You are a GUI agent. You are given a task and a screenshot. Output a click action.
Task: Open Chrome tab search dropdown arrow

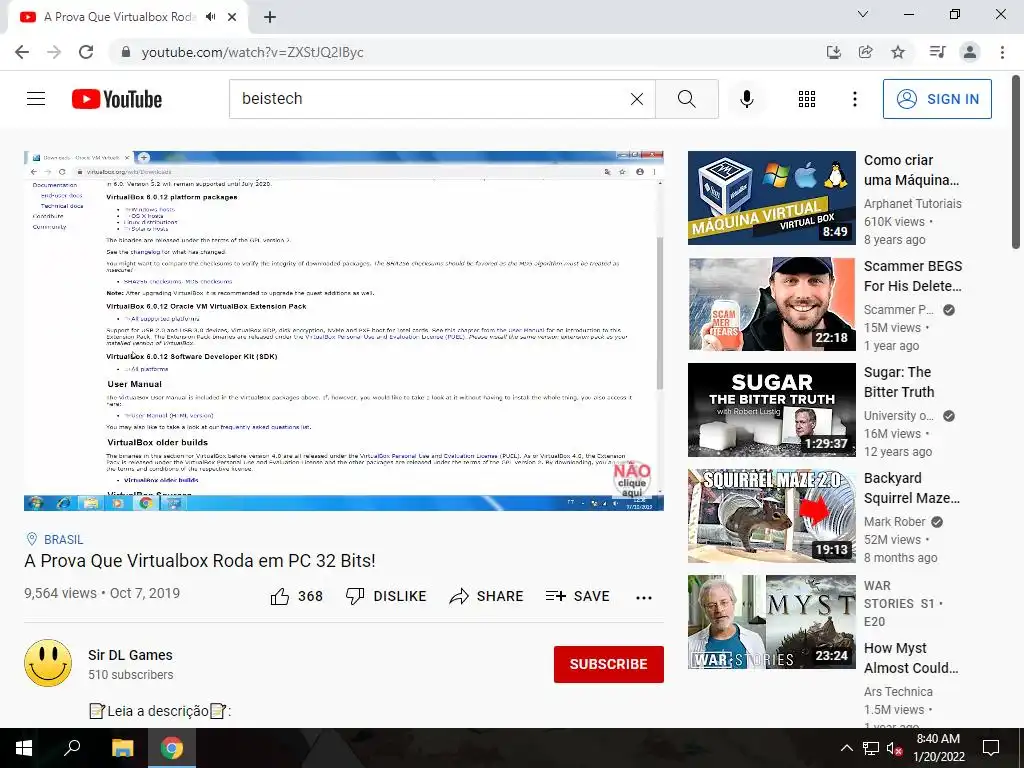click(863, 14)
